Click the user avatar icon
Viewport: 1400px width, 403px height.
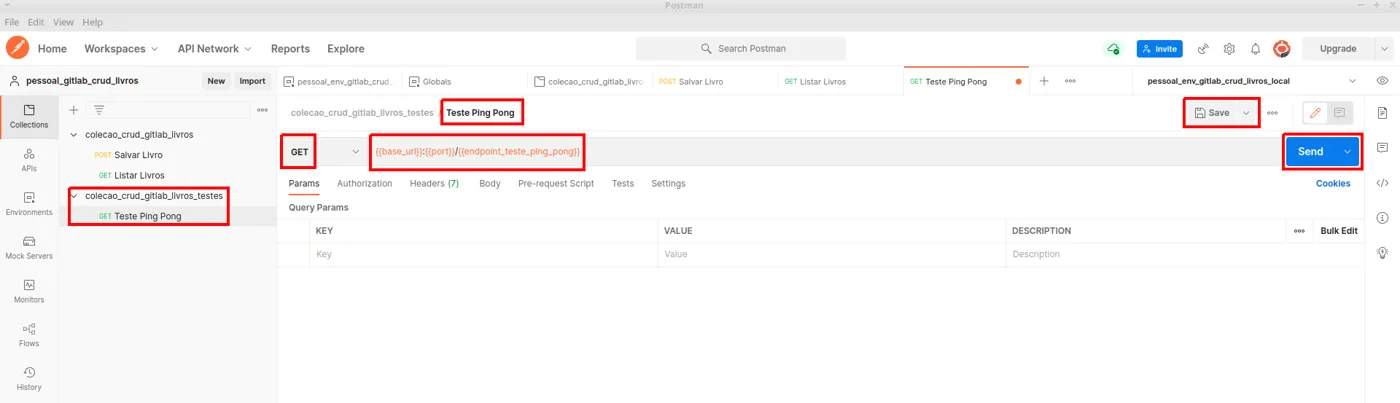pyautogui.click(x=1281, y=48)
